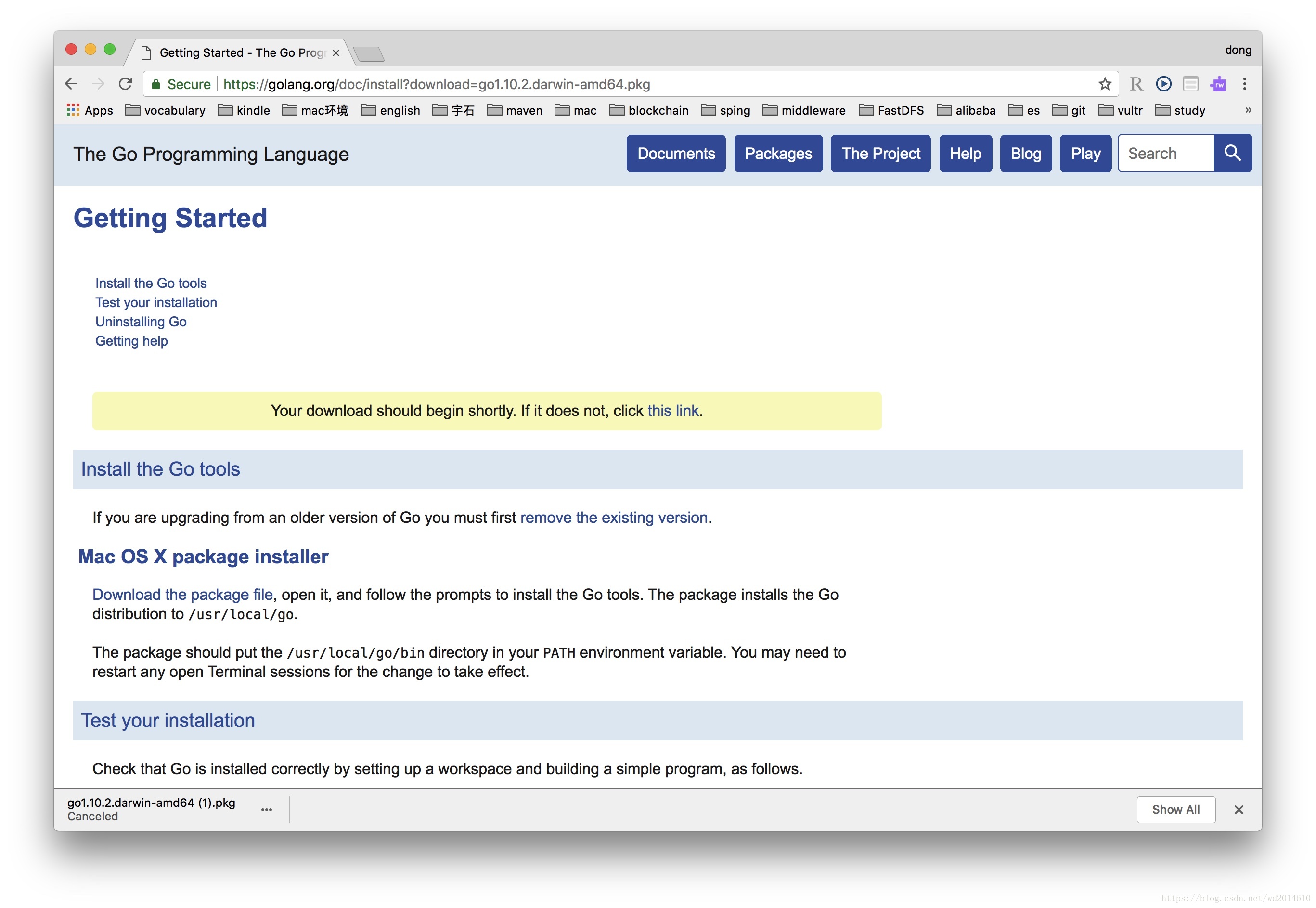The height and width of the screenshot is (908, 1316).
Task: Open the maven bookmarks folder
Action: 515,110
